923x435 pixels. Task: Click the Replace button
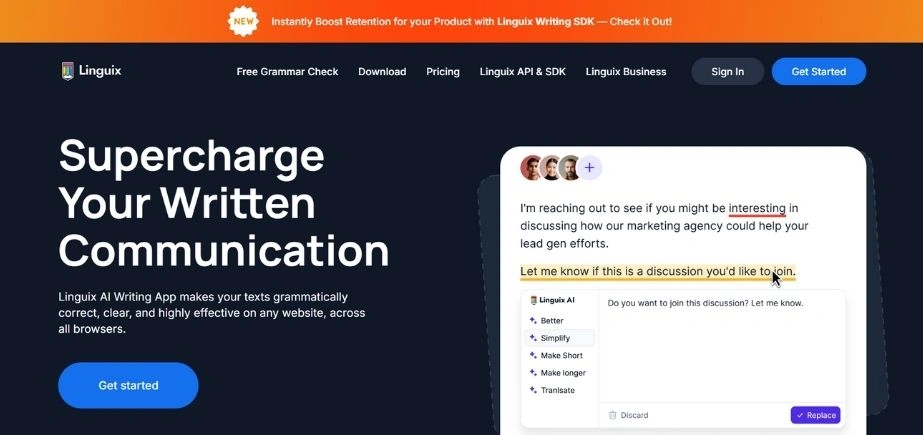click(x=815, y=415)
